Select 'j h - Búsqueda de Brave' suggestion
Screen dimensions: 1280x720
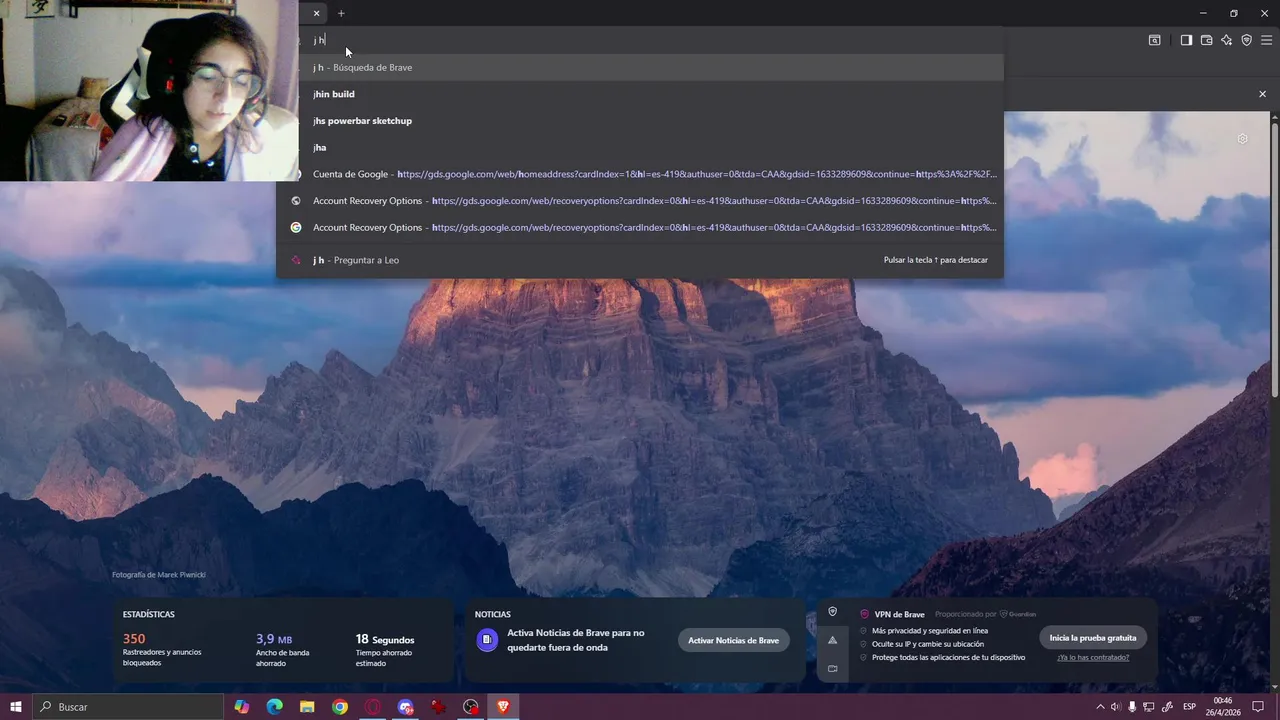tap(640, 67)
